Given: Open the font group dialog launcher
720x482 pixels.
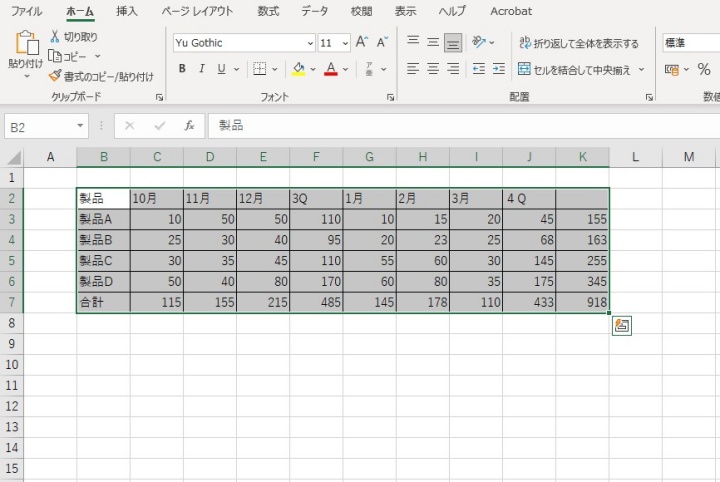Looking at the screenshot, I should pos(390,97).
